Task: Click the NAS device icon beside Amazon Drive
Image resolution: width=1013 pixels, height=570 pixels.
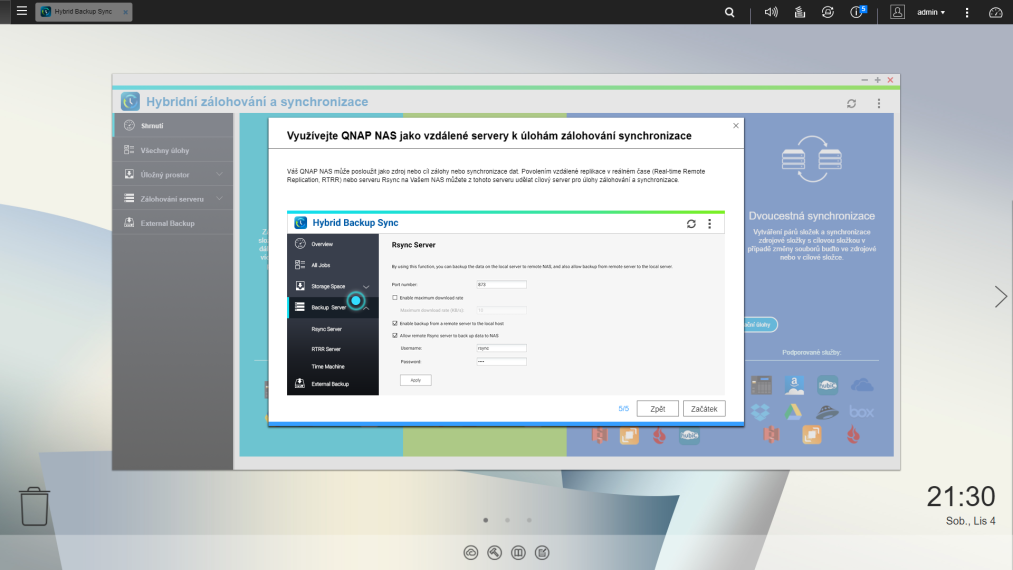Action: point(761,385)
